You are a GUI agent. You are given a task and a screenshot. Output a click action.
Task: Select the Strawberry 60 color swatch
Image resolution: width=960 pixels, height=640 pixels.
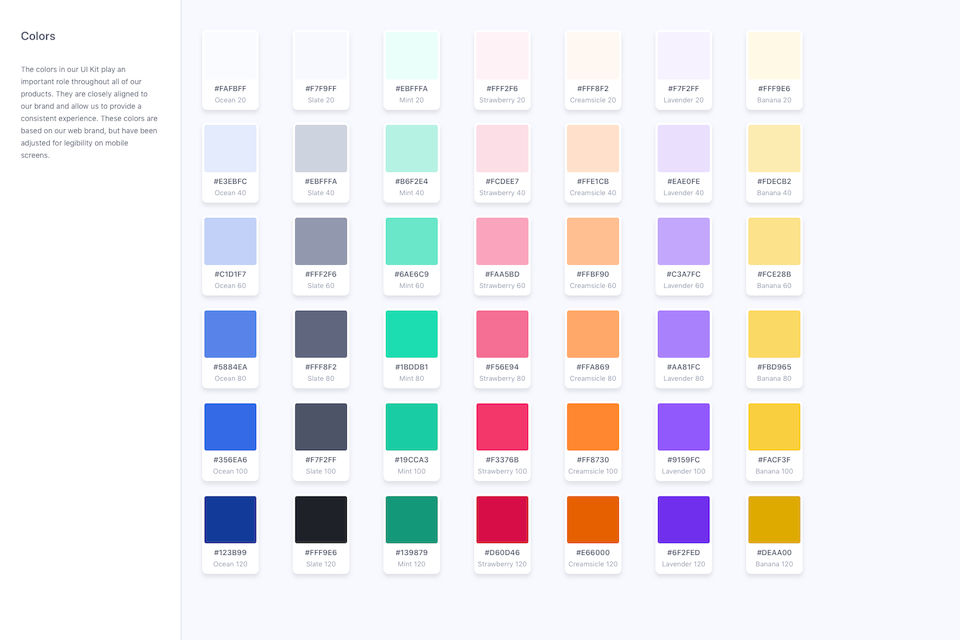[x=502, y=241]
